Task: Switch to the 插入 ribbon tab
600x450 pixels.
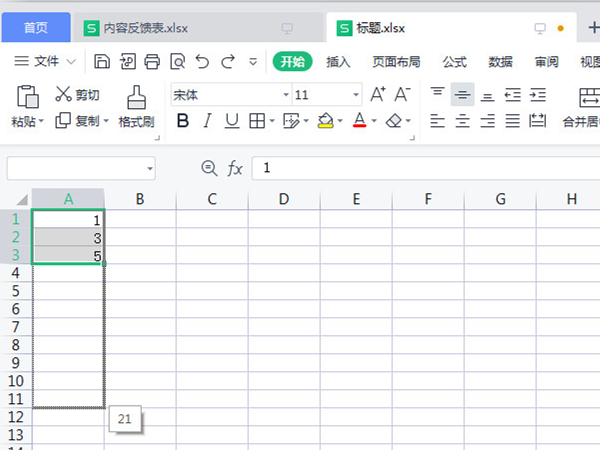Action: coord(339,62)
